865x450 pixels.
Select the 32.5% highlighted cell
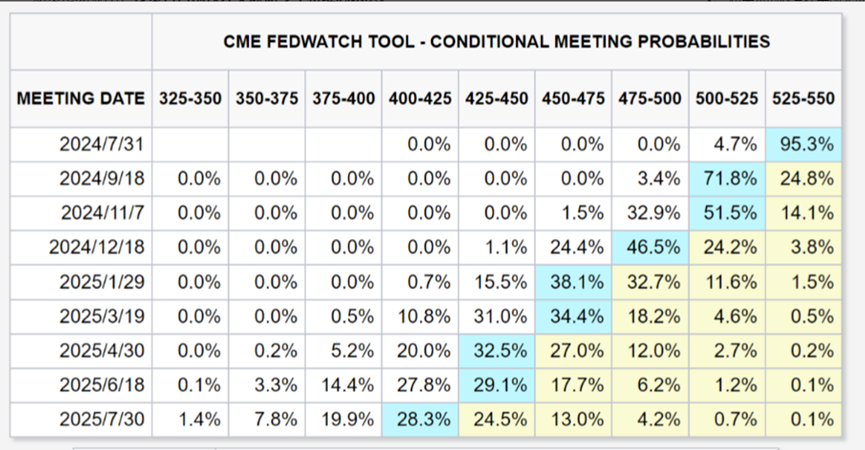point(497,351)
